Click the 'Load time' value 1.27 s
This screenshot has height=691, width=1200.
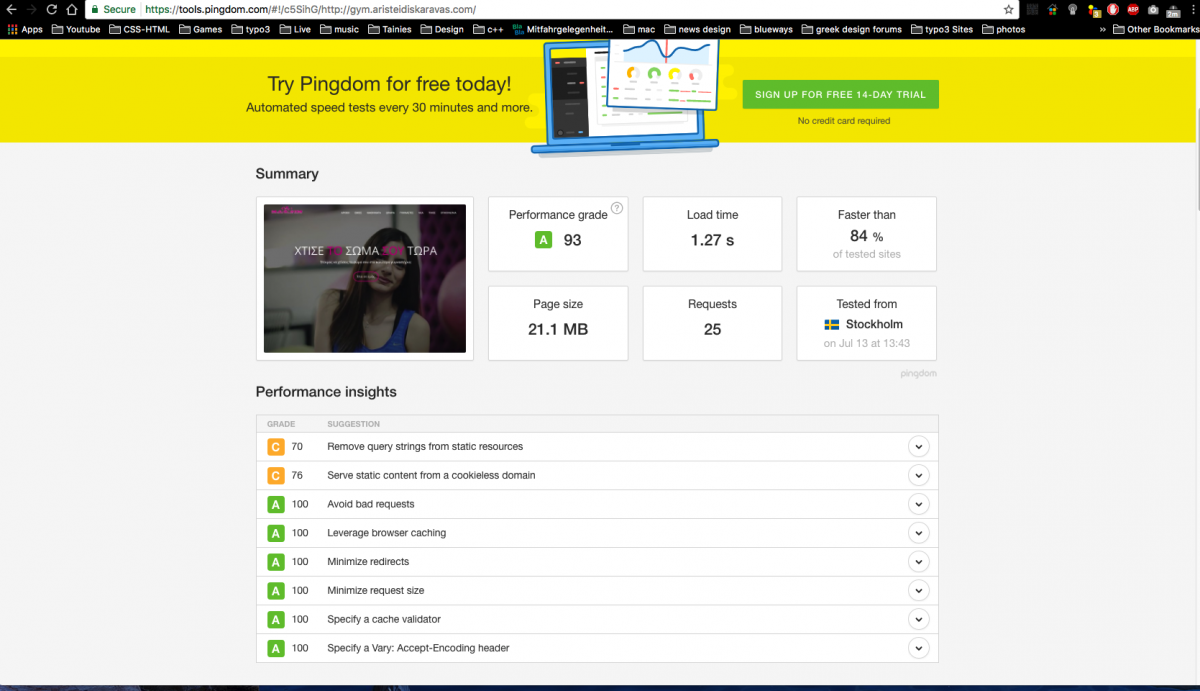coord(712,240)
